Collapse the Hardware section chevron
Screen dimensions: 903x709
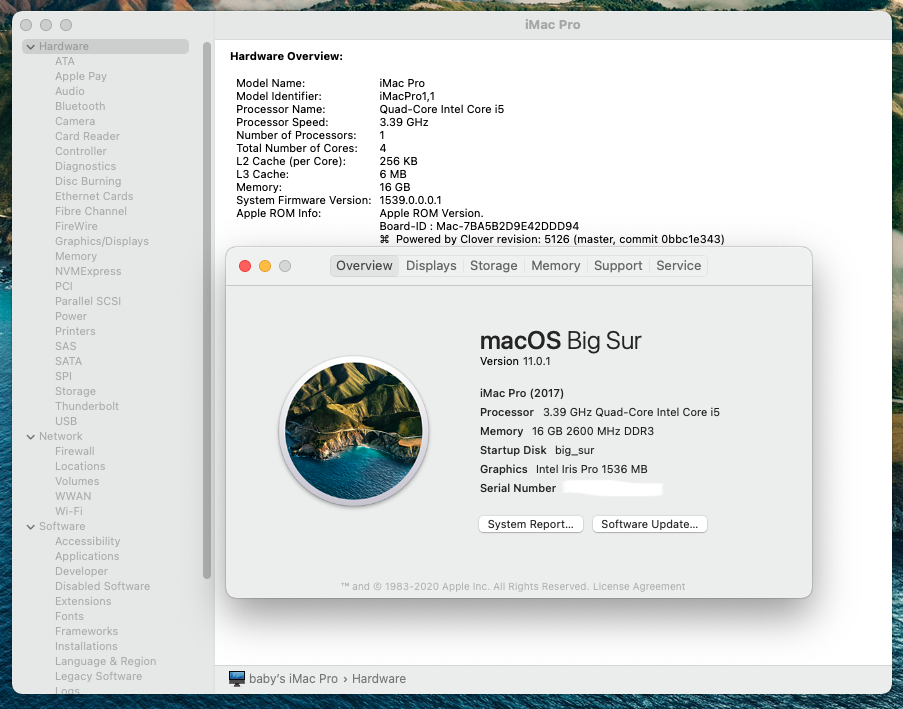tap(31, 47)
